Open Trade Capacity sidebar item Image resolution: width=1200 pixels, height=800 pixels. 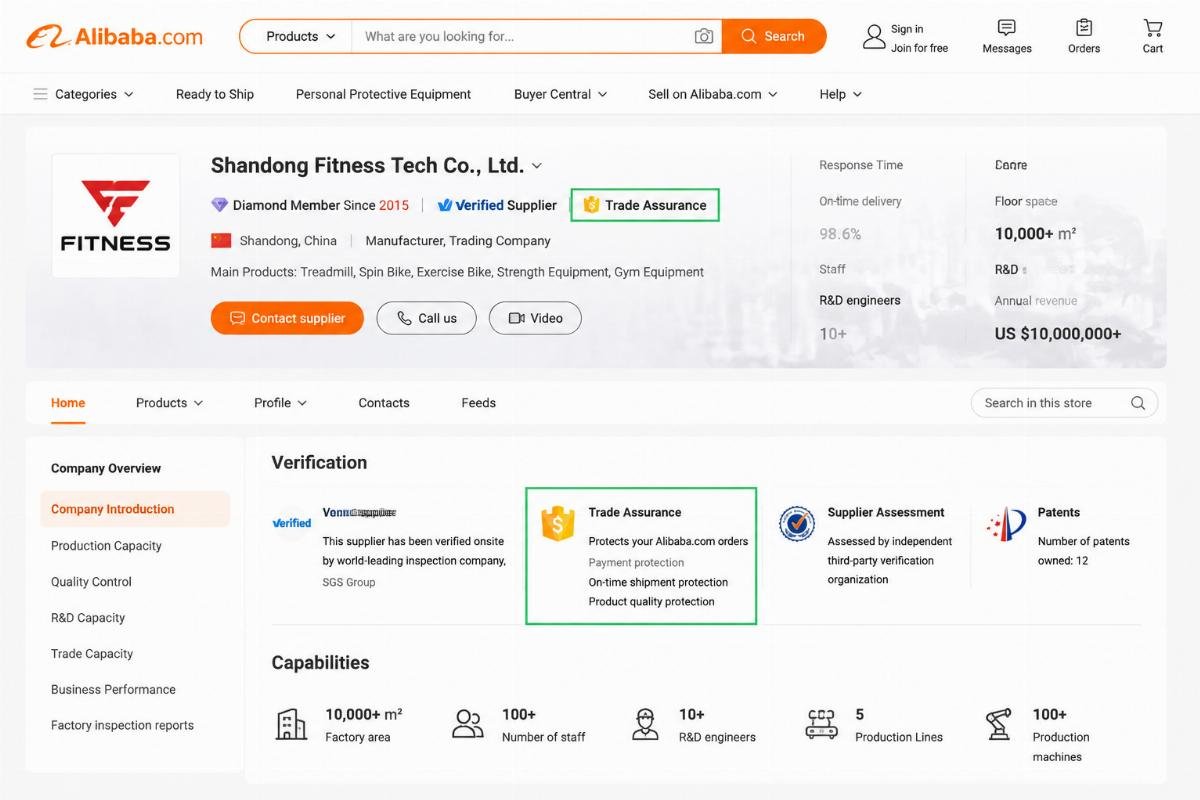point(92,654)
